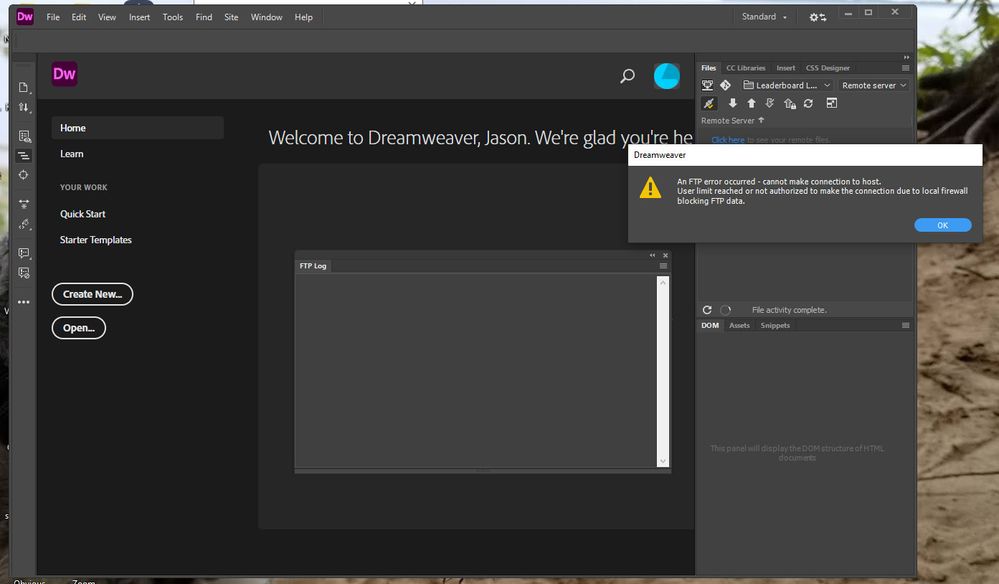The image size is (999, 584).
Task: Collapse the right panels double-arrow
Action: coord(906,57)
